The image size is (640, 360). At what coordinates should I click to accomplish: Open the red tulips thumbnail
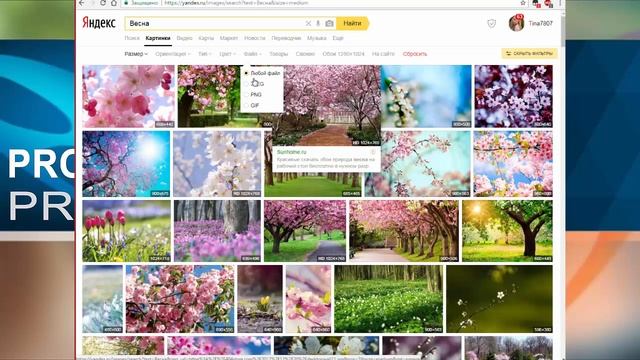[x=127, y=231]
